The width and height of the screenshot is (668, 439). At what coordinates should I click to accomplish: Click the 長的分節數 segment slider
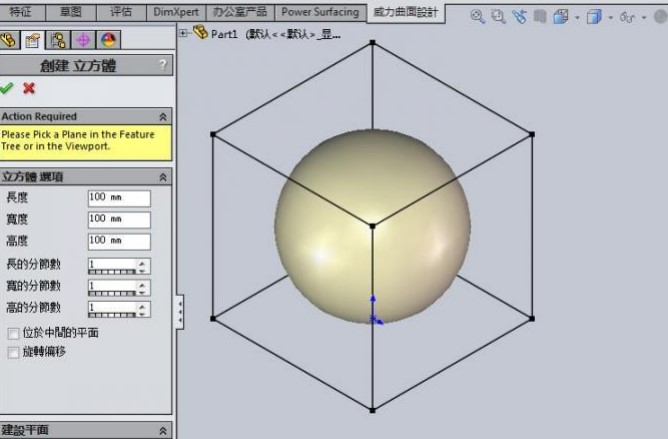coord(112,271)
